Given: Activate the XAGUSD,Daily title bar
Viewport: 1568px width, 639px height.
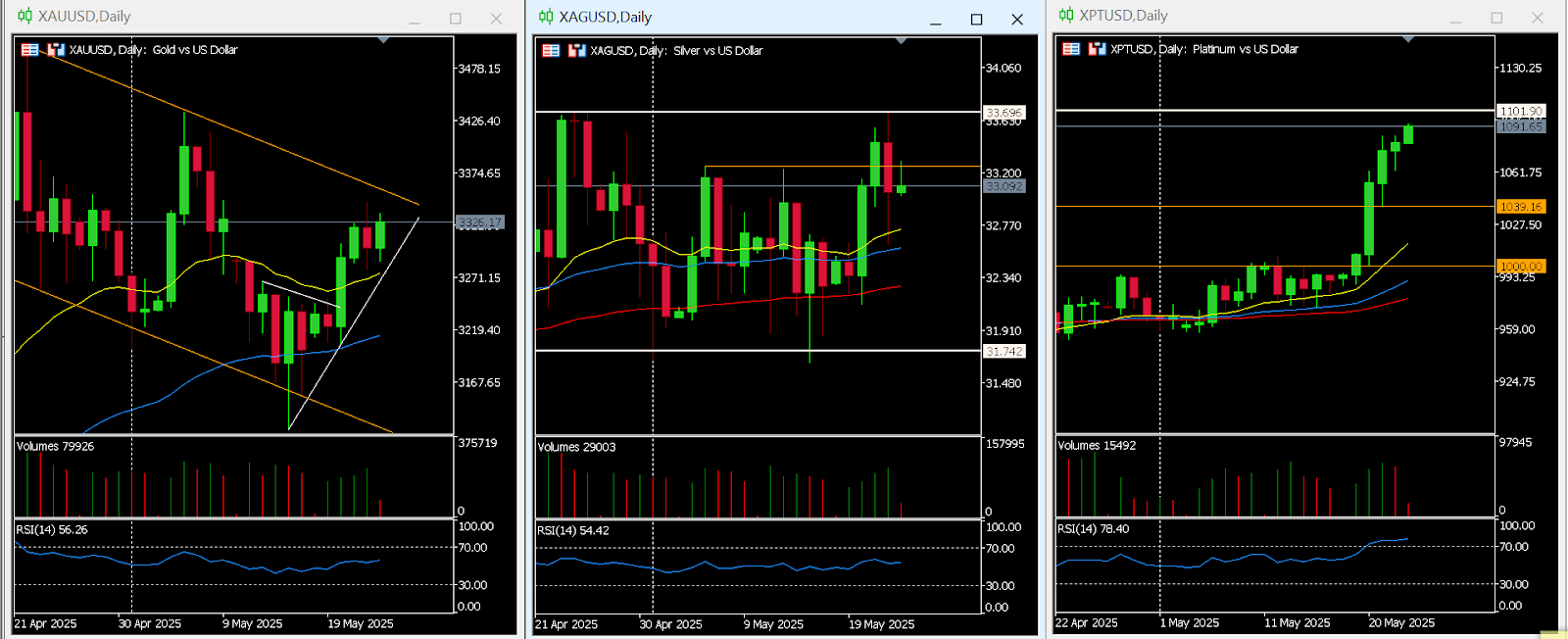Looking at the screenshot, I should point(784,18).
